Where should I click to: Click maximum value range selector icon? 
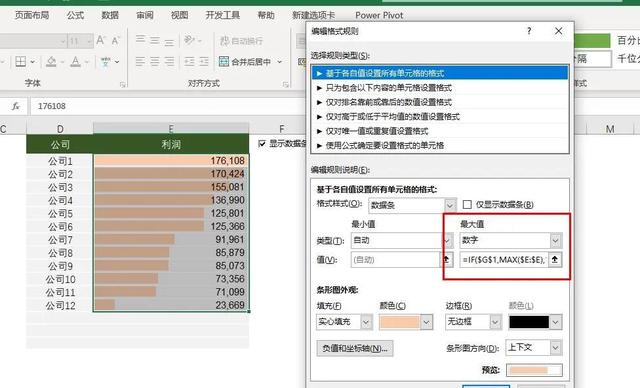pos(555,259)
